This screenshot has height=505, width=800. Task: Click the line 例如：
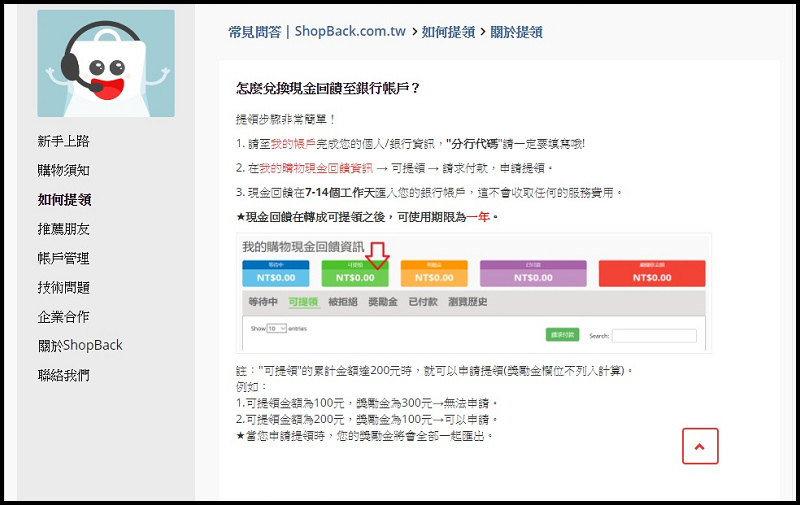[x=252, y=387]
